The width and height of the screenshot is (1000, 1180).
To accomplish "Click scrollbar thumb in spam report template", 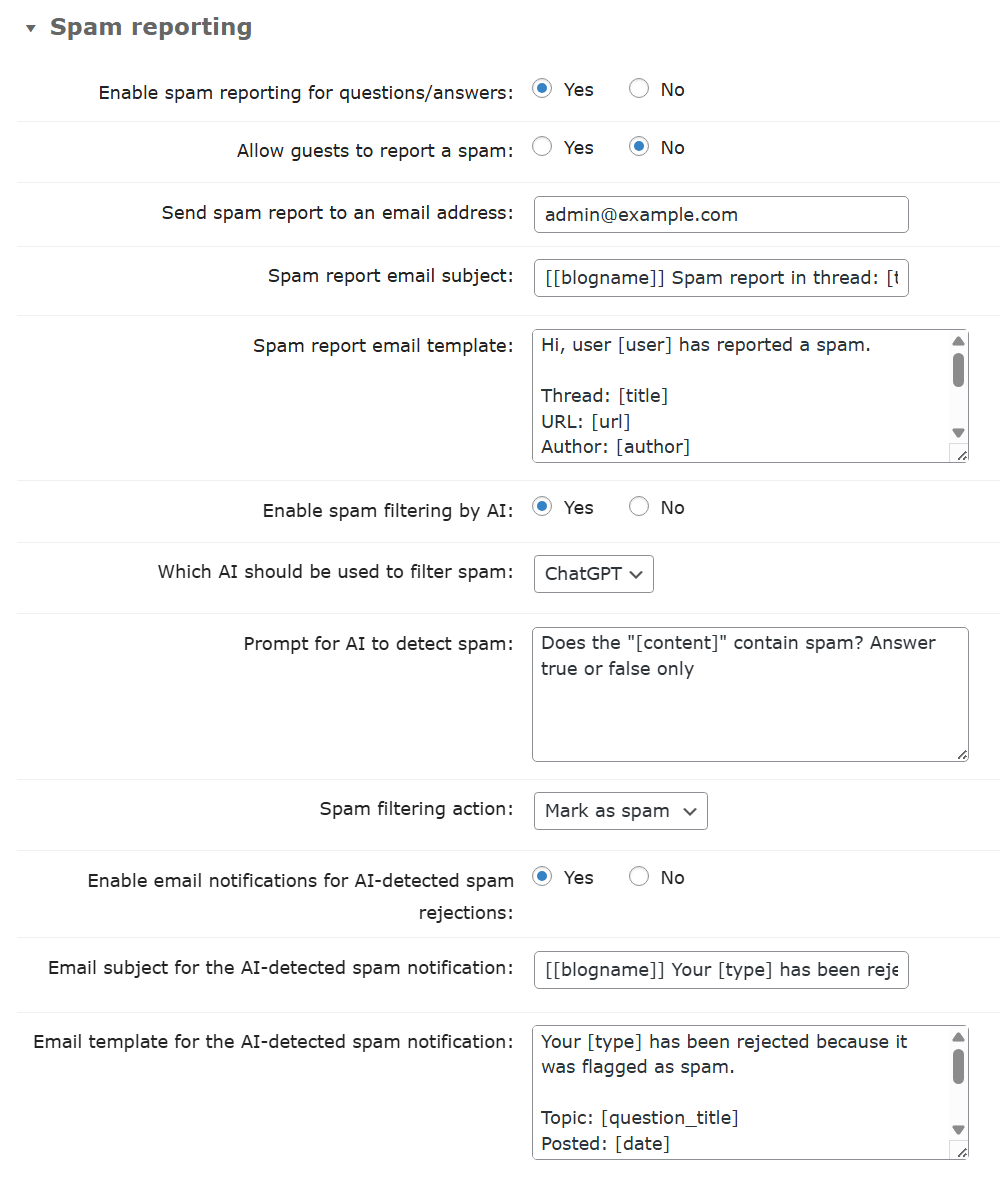I will tap(958, 369).
